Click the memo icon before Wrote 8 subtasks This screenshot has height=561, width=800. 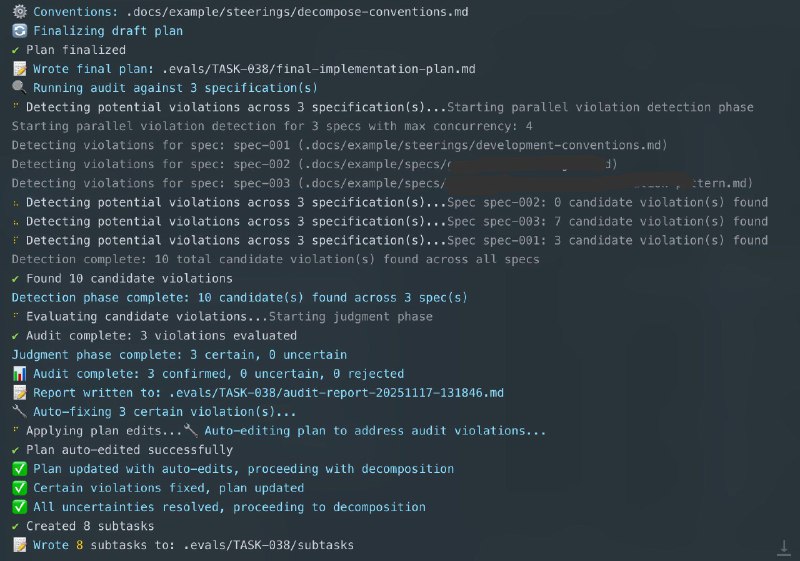tap(19, 545)
